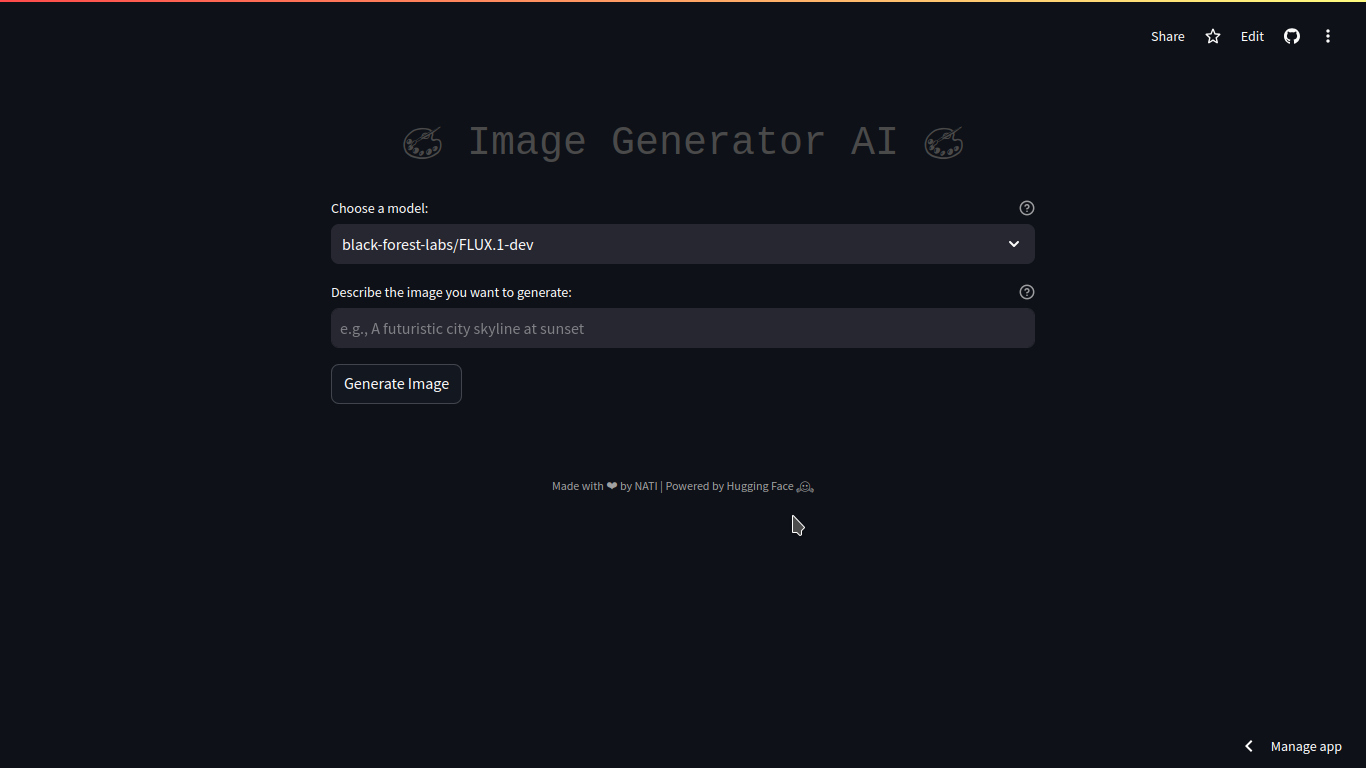Click the 'Powered by Hugging Face' footer text
Viewport: 1366px width, 768px height.
coord(729,486)
